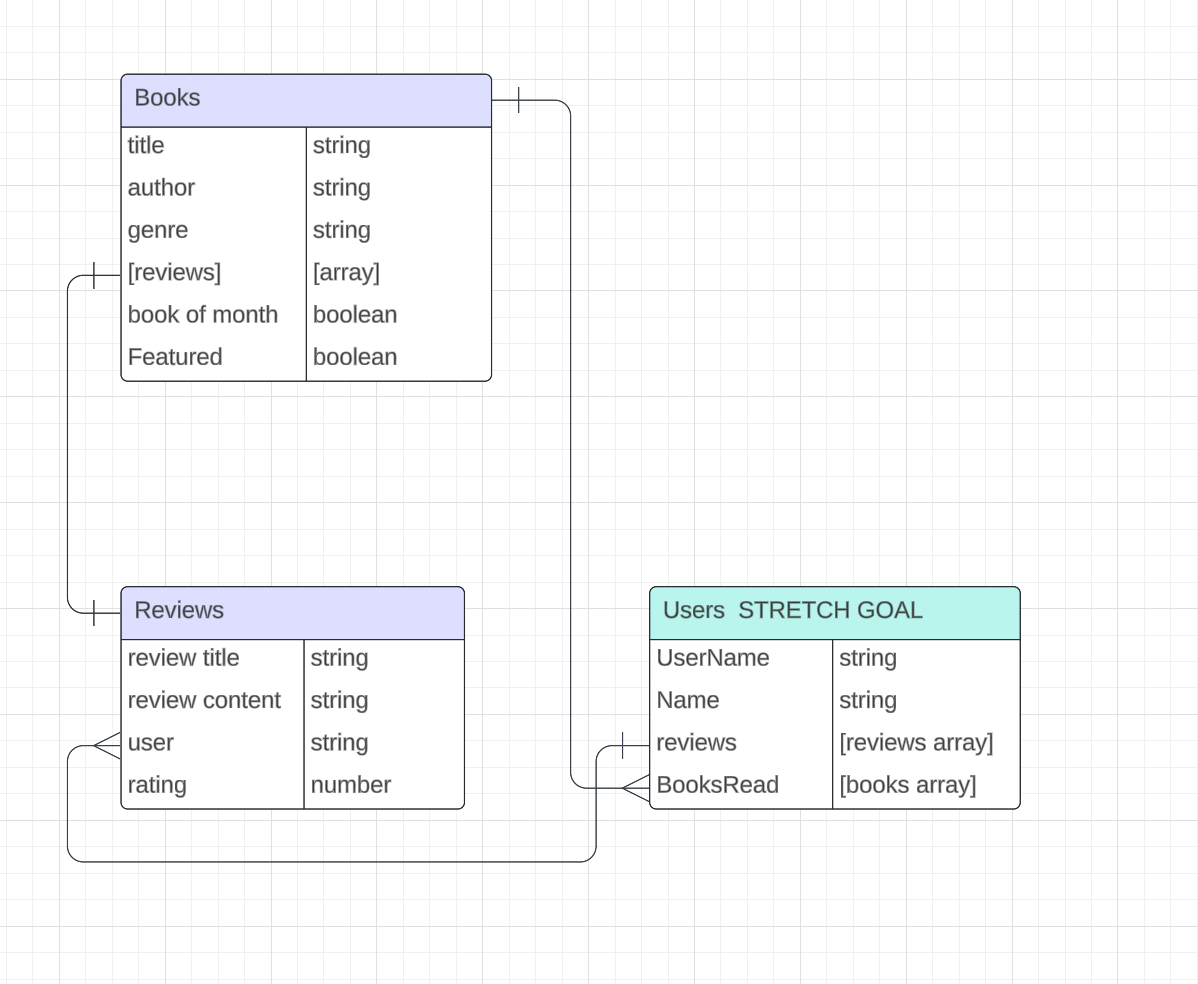Viewport: 1198px width, 984px height.
Task: Click the string type beside author
Action: (342, 187)
